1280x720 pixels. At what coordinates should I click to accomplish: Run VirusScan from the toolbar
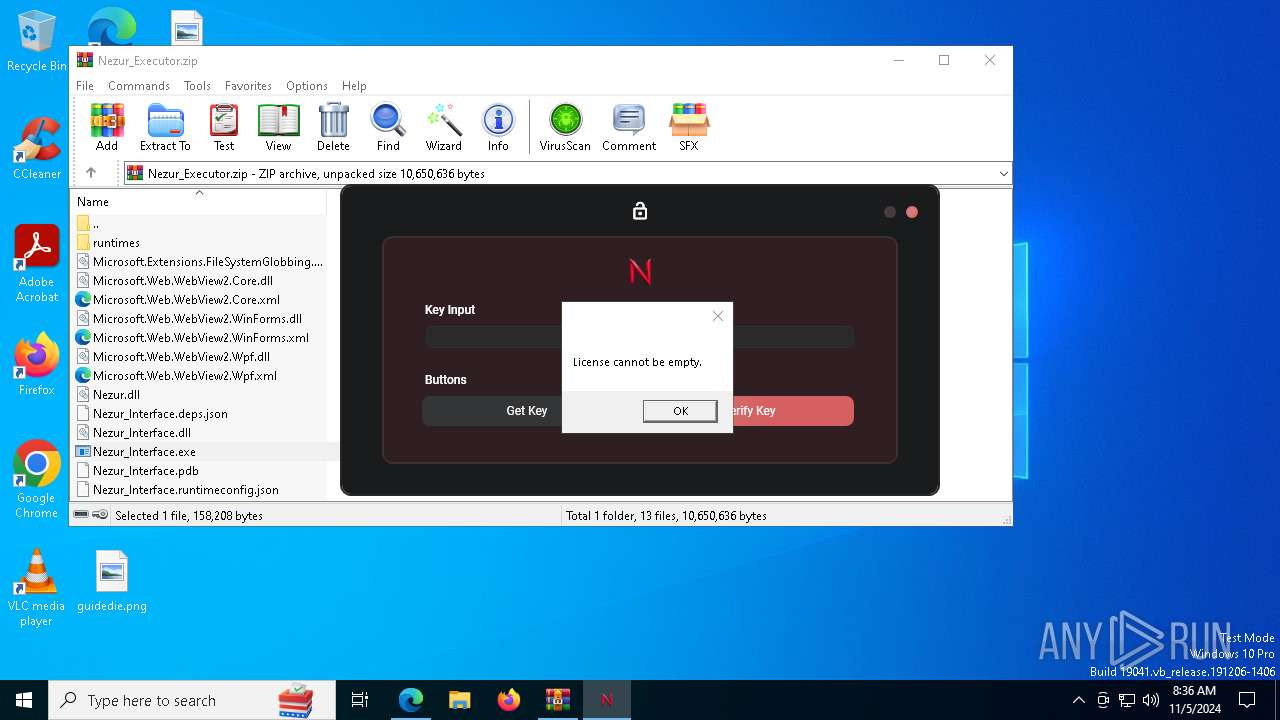pos(565,127)
